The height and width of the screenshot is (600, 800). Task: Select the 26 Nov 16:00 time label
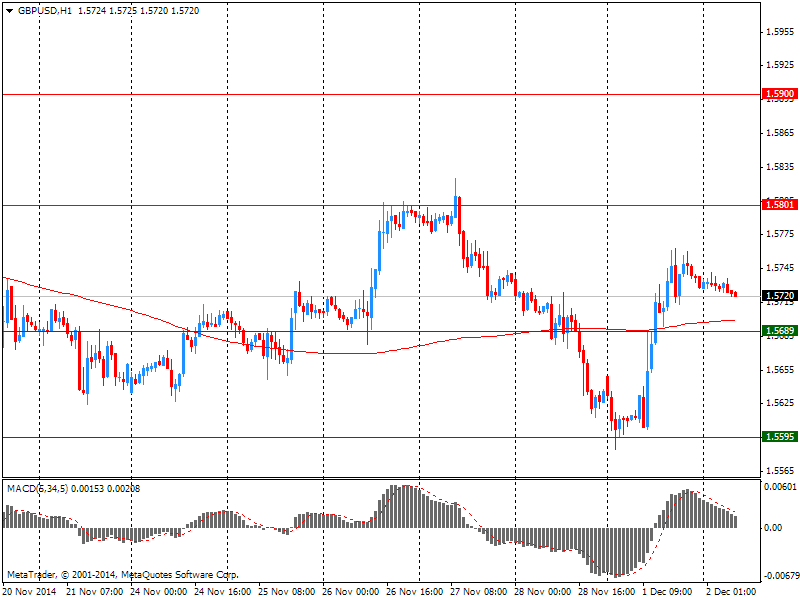pyautogui.click(x=414, y=591)
